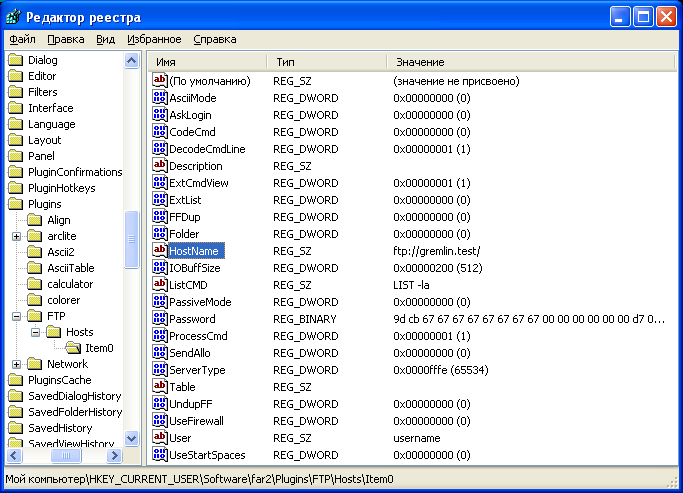Select the PluginsCache key

click(60, 380)
